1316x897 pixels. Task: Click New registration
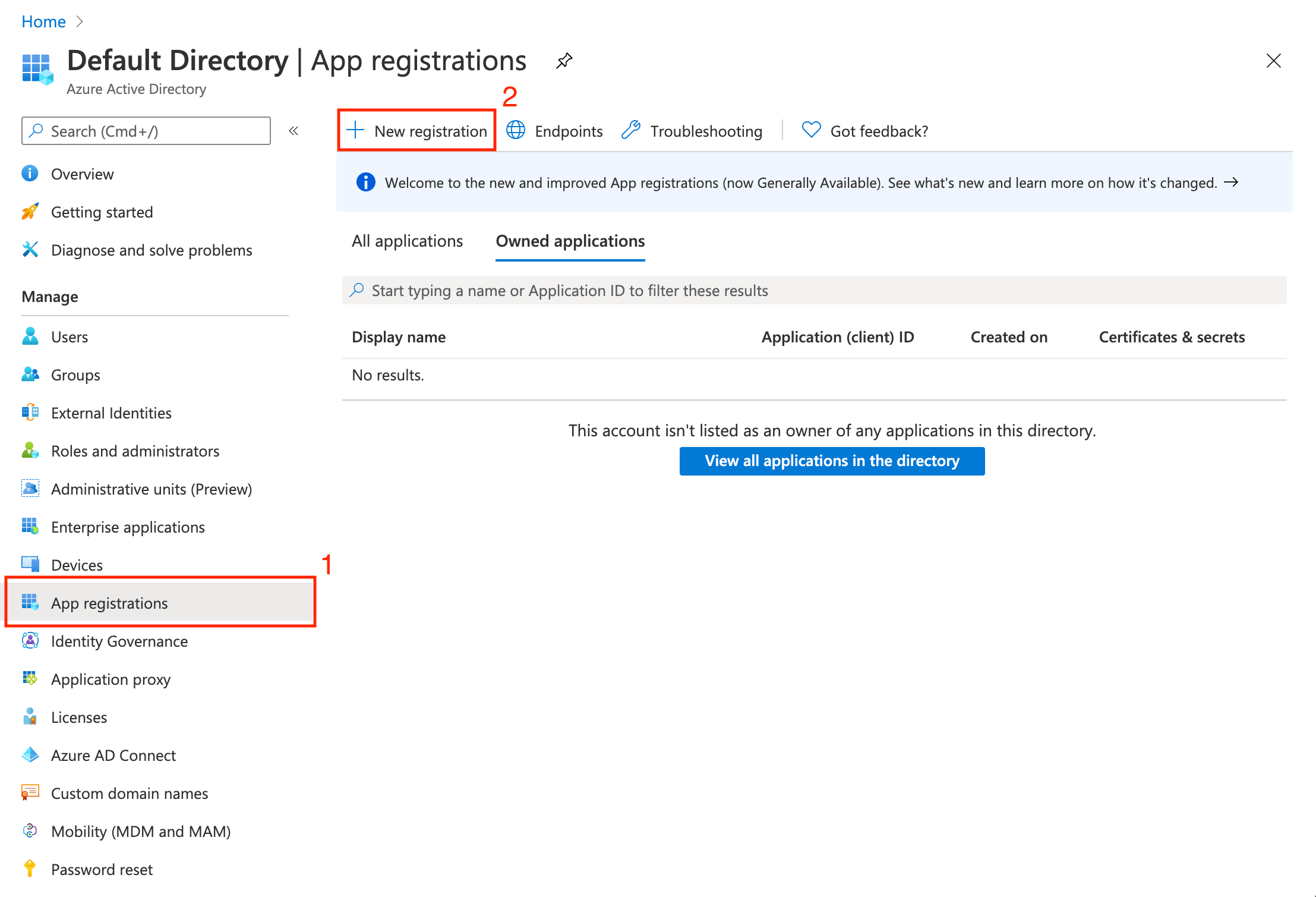tap(416, 131)
